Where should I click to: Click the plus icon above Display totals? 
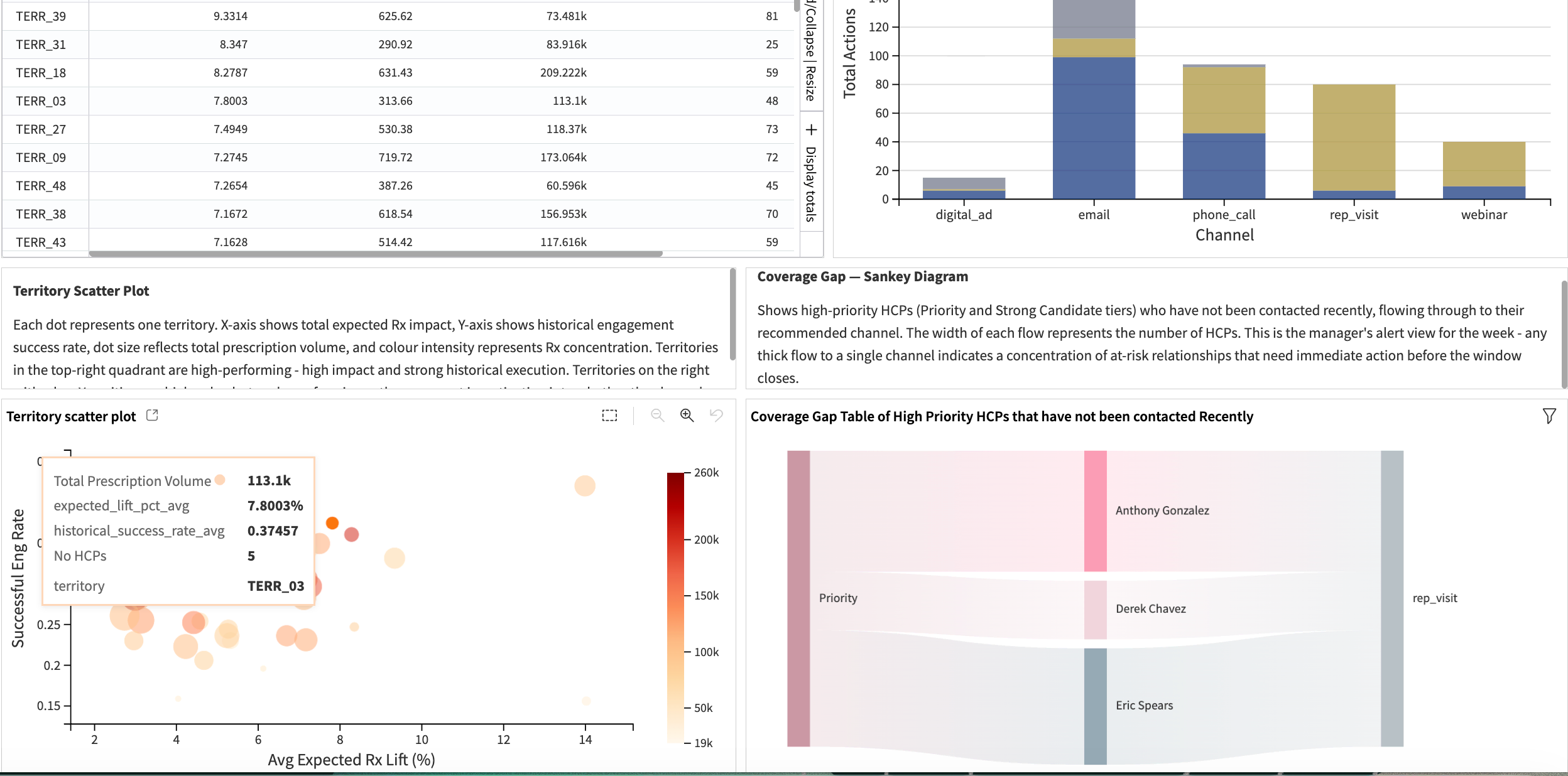811,129
